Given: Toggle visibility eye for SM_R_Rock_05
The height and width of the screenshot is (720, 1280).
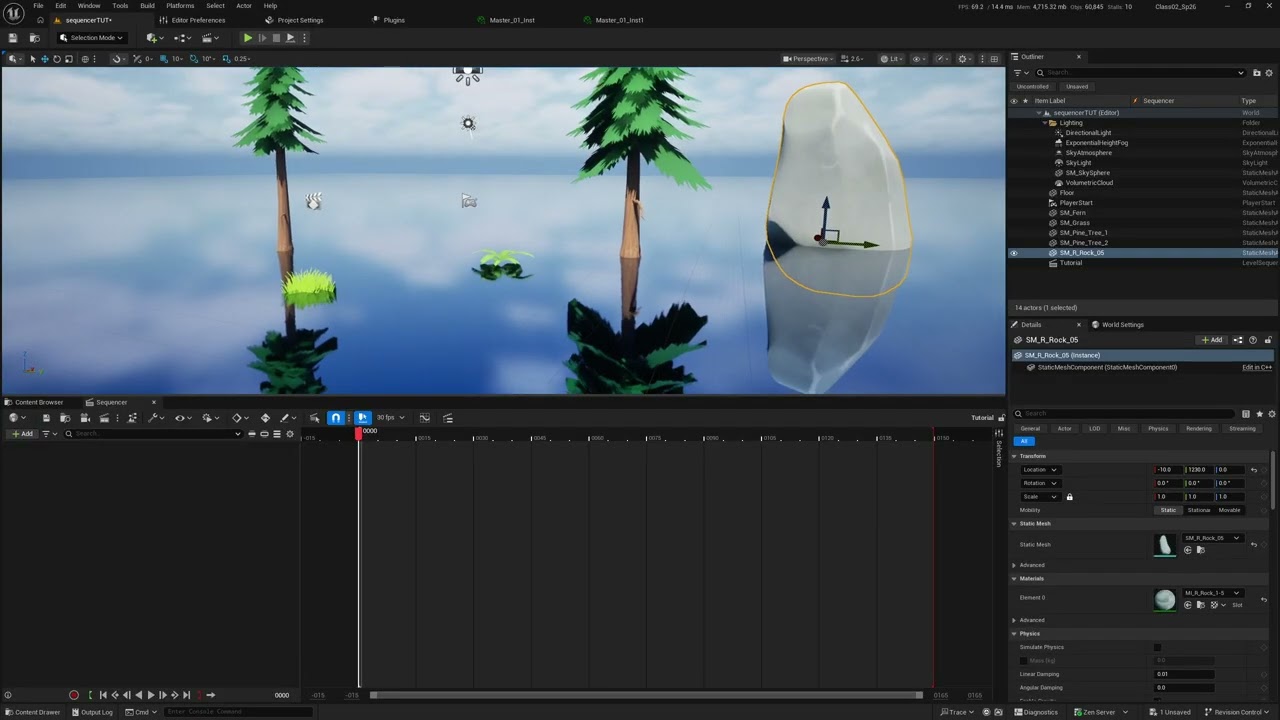Looking at the screenshot, I should click(x=1013, y=253).
